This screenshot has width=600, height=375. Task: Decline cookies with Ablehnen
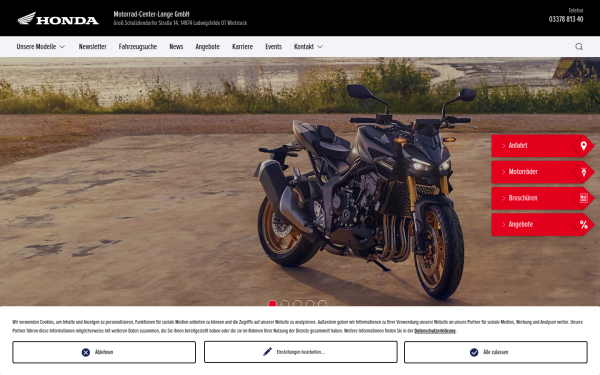tap(104, 352)
